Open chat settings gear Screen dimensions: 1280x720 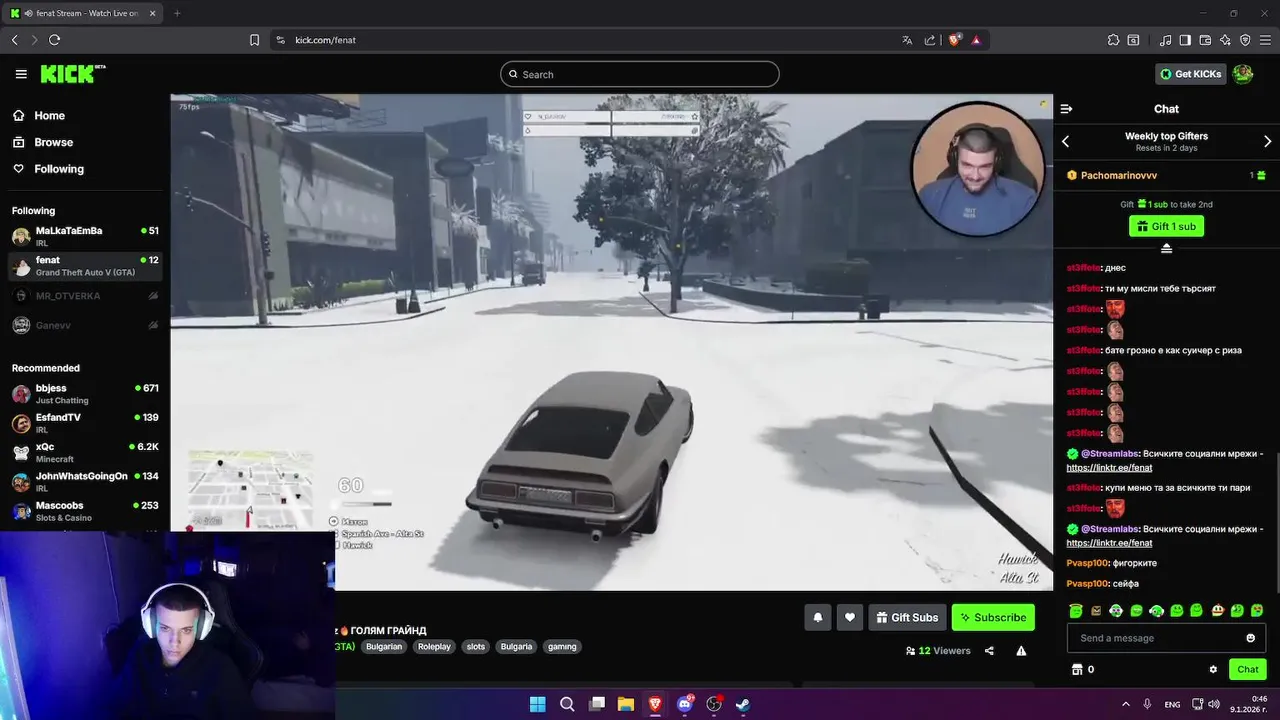click(x=1213, y=670)
